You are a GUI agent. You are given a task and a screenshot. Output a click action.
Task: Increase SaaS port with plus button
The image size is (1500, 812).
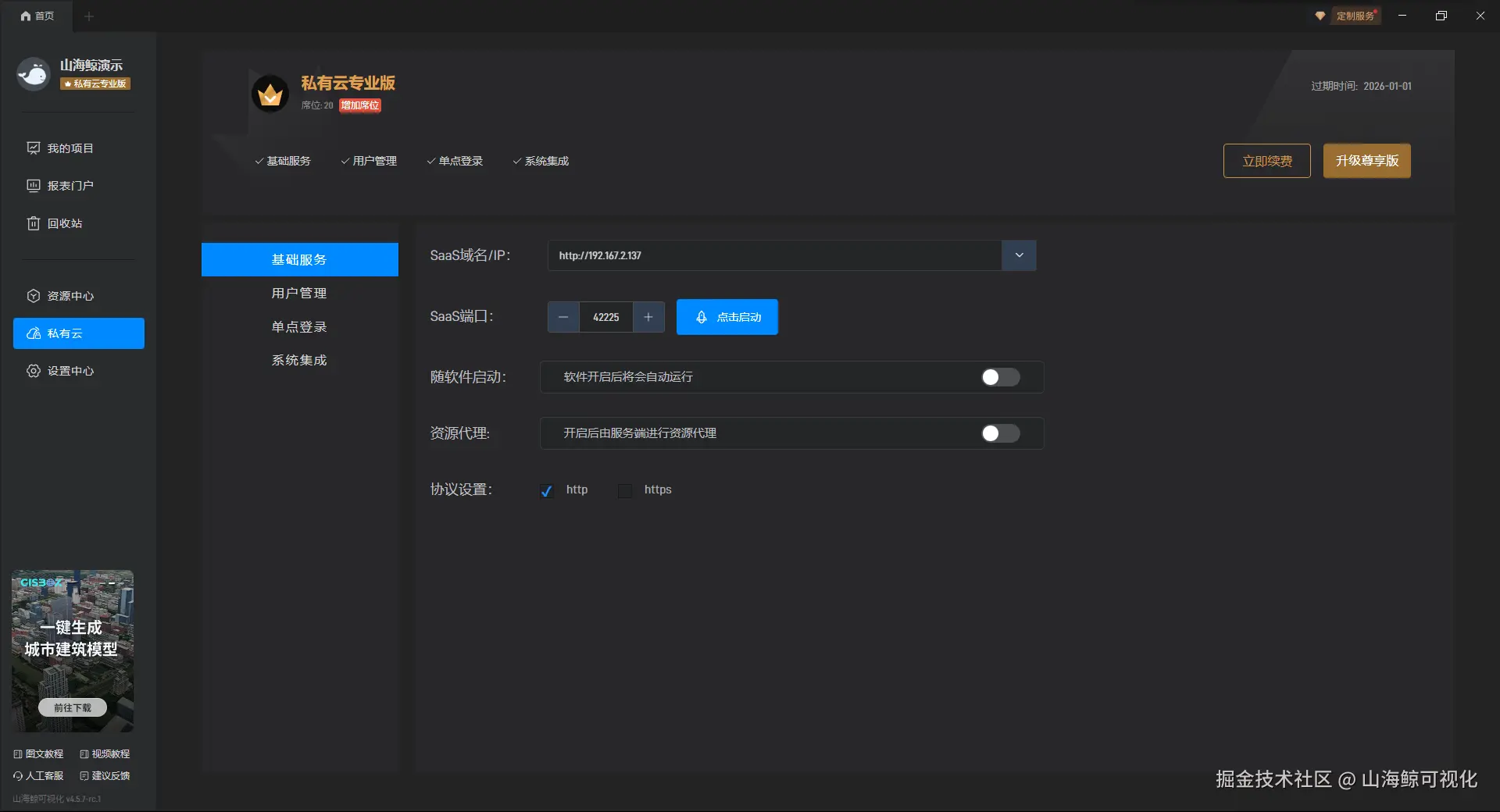coord(648,317)
